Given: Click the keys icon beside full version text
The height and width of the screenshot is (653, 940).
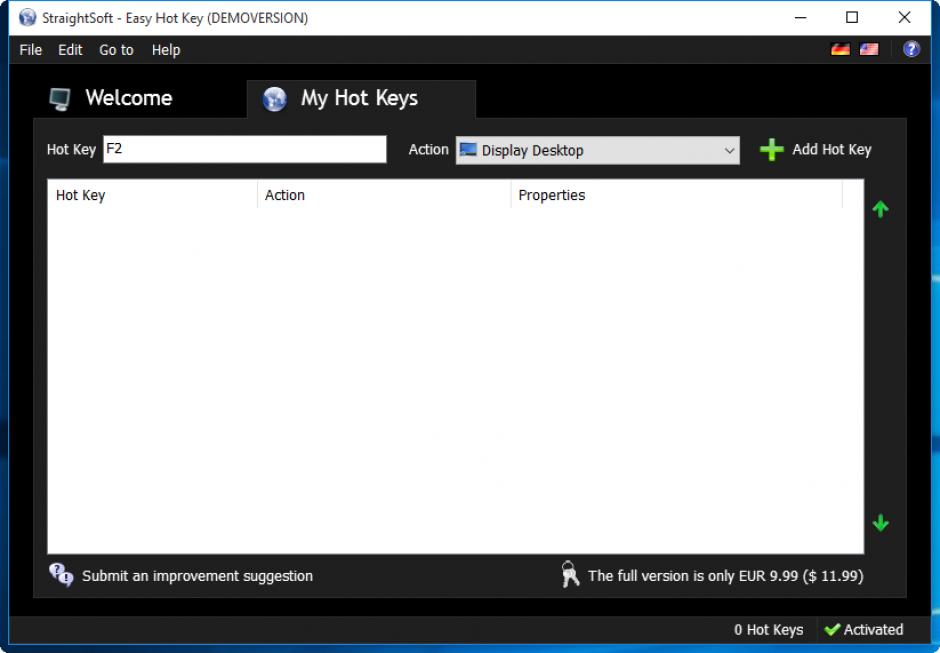Looking at the screenshot, I should [x=570, y=574].
